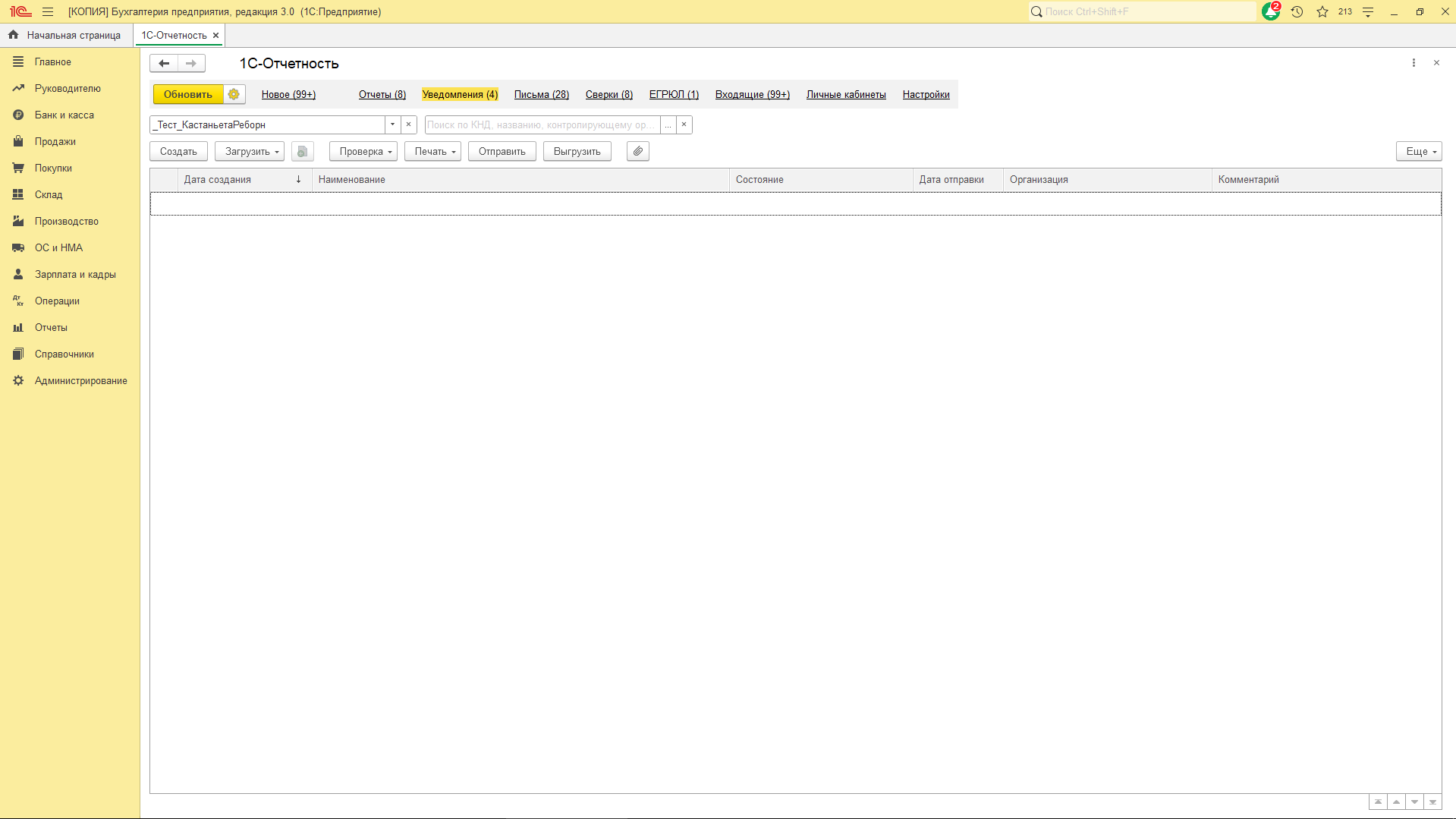Expand the Еще dropdown menu
1456x819 pixels.
1419,151
